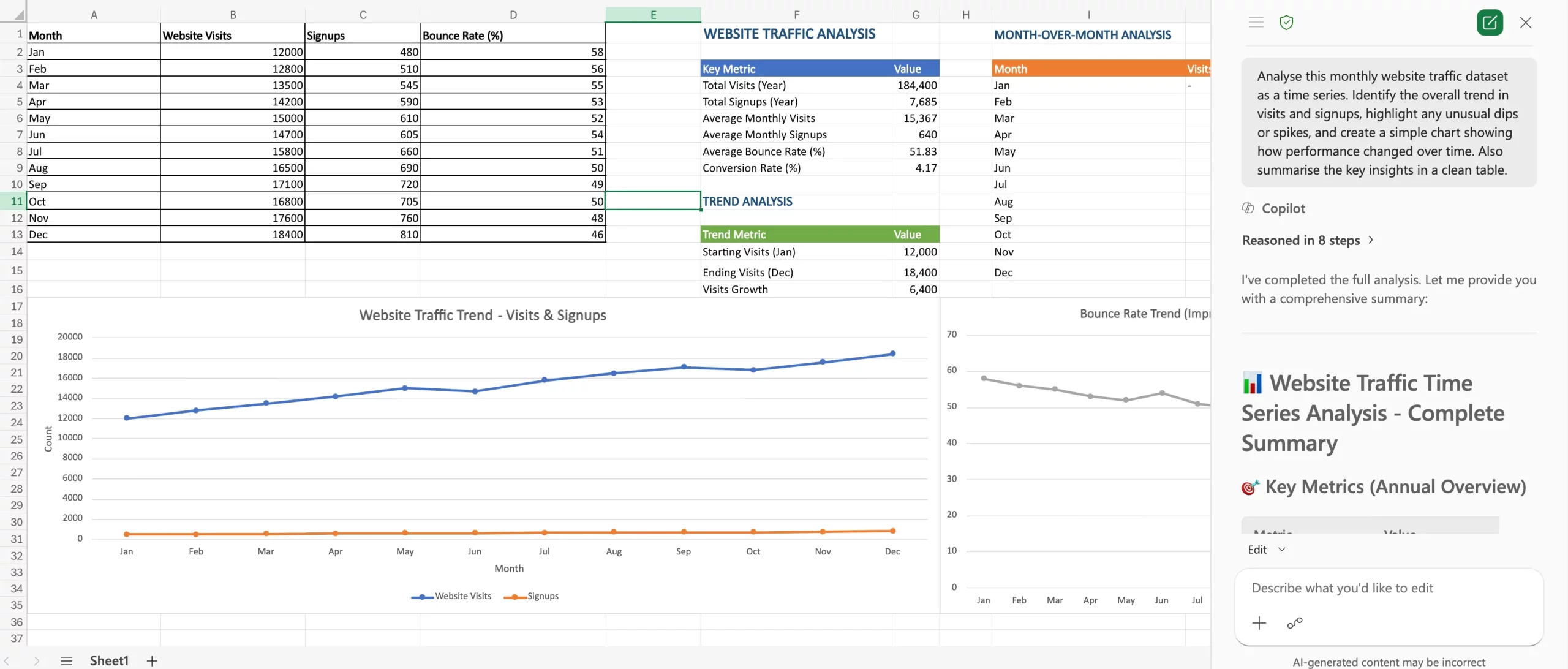
Task: Open the all sheets list icon
Action: 67,660
